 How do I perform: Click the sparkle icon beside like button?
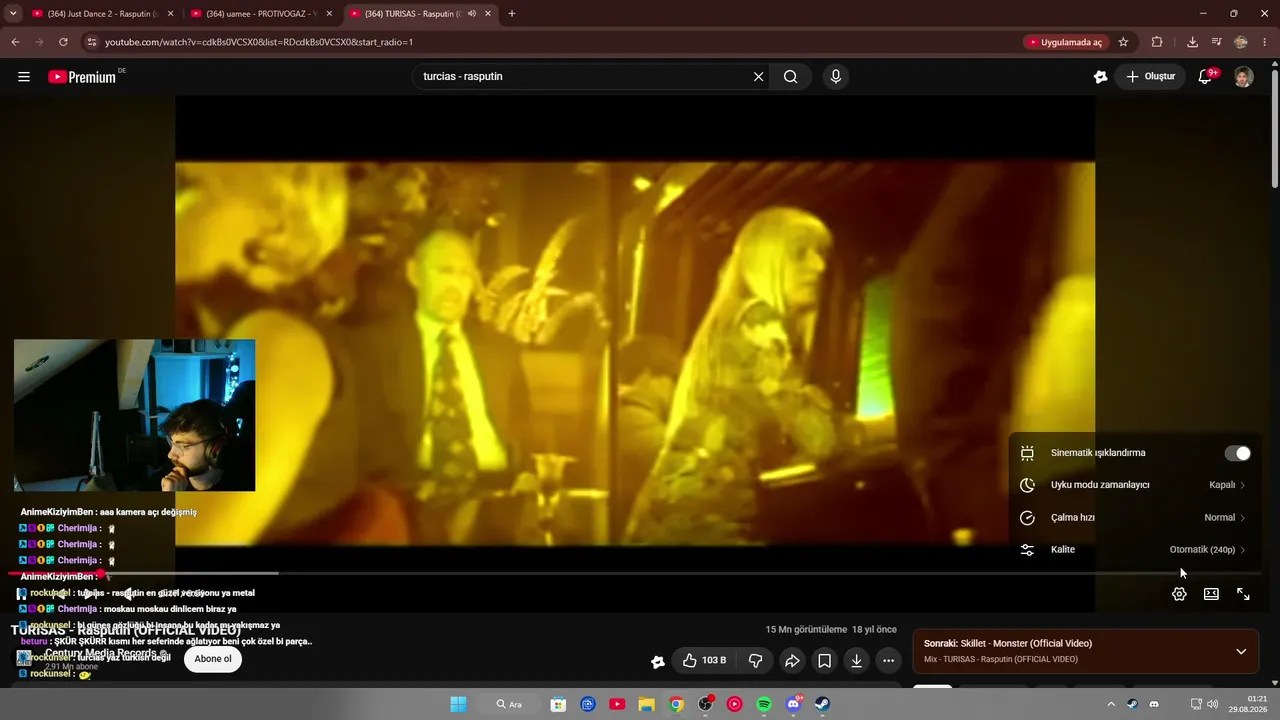click(657, 661)
